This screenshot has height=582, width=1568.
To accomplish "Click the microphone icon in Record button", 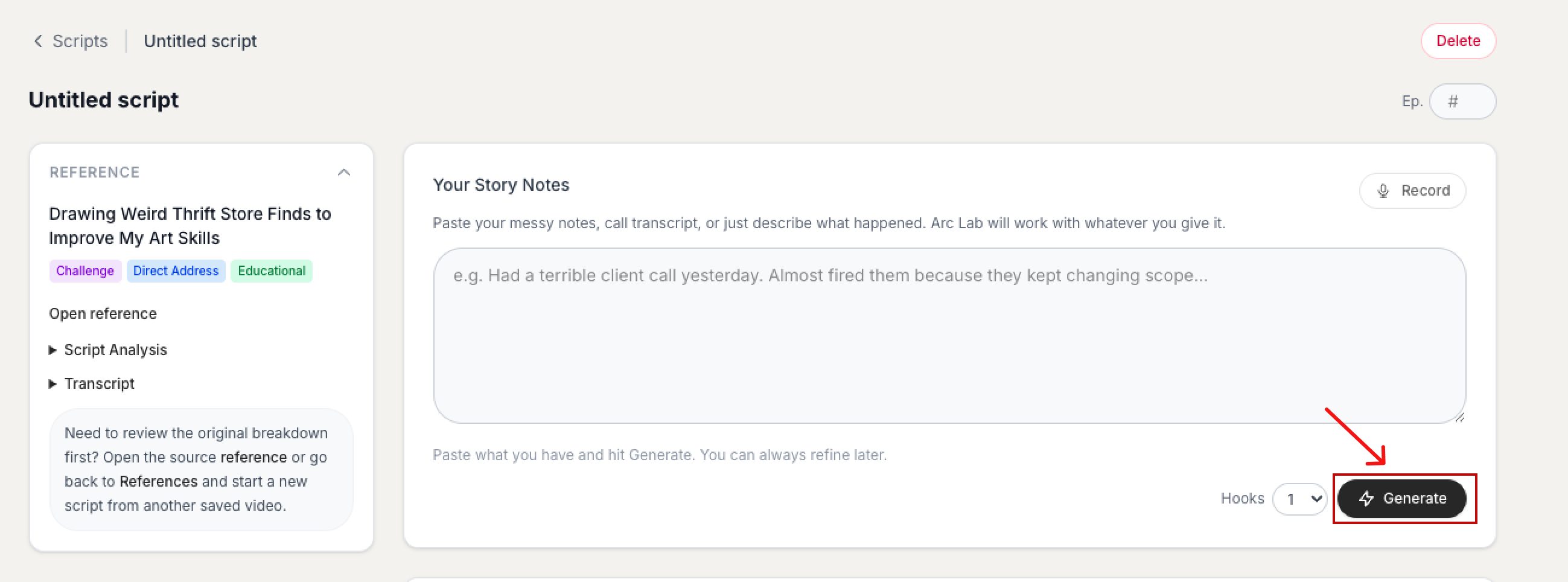I will [1383, 191].
